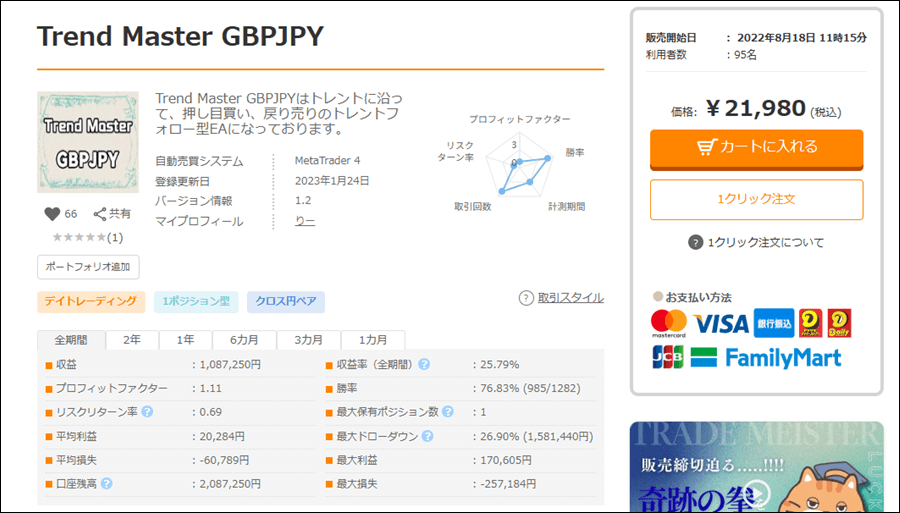Click help icon next to リスクリターン率
Screen dimensions: 900x513
coord(148,412)
